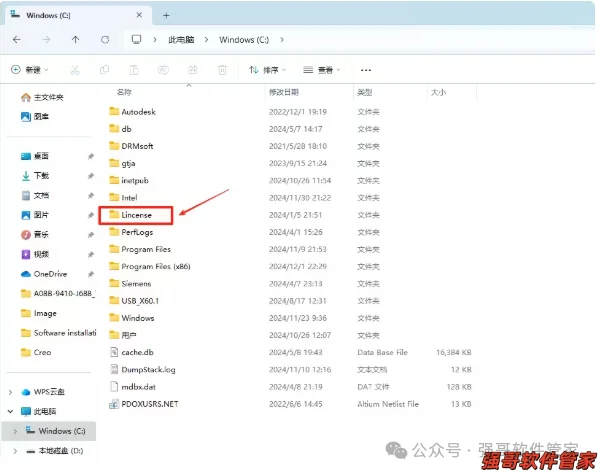The width and height of the screenshot is (598, 474).
Task: Select Image folder in sidebar
Action: (39, 313)
